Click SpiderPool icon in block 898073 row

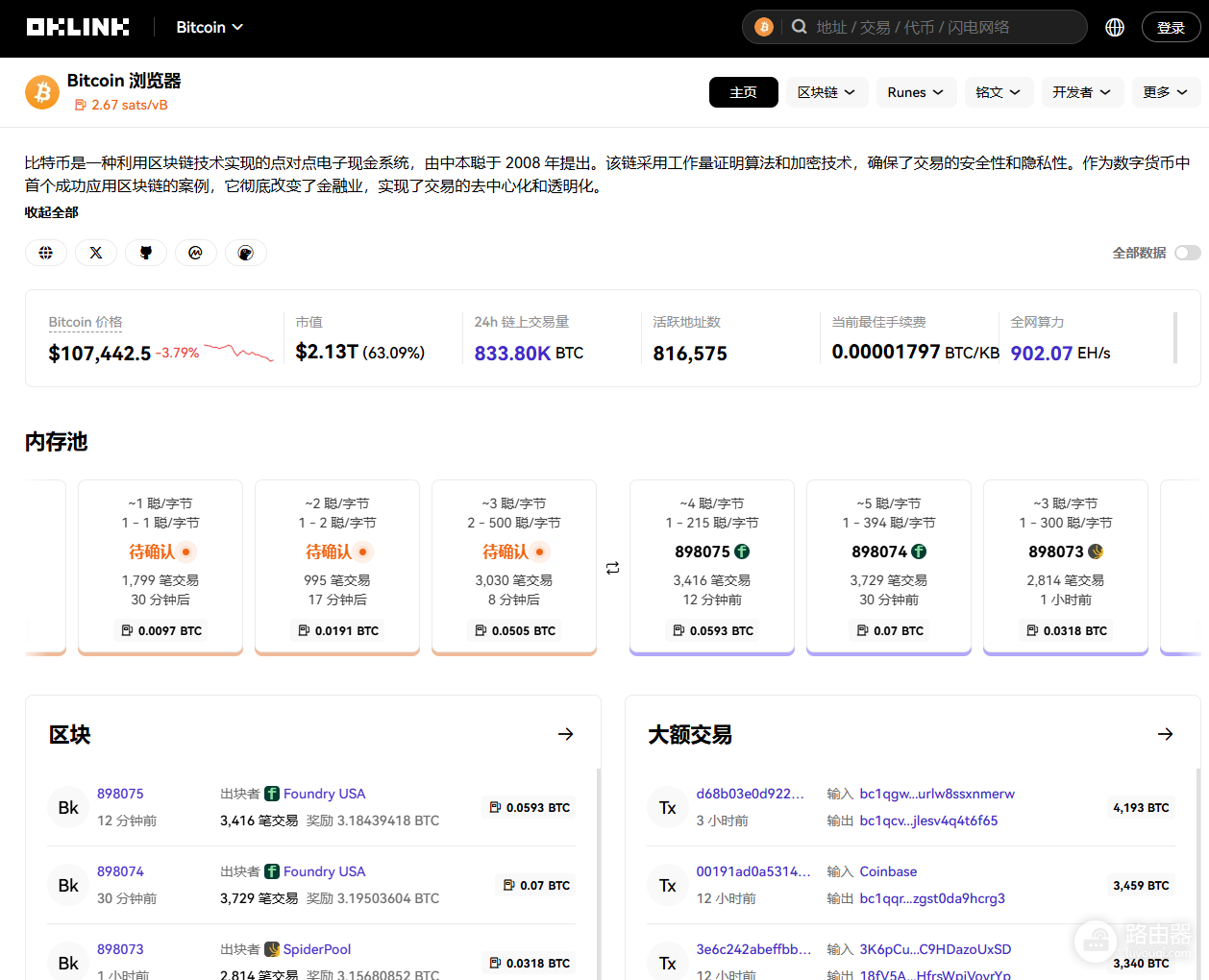[x=272, y=949]
